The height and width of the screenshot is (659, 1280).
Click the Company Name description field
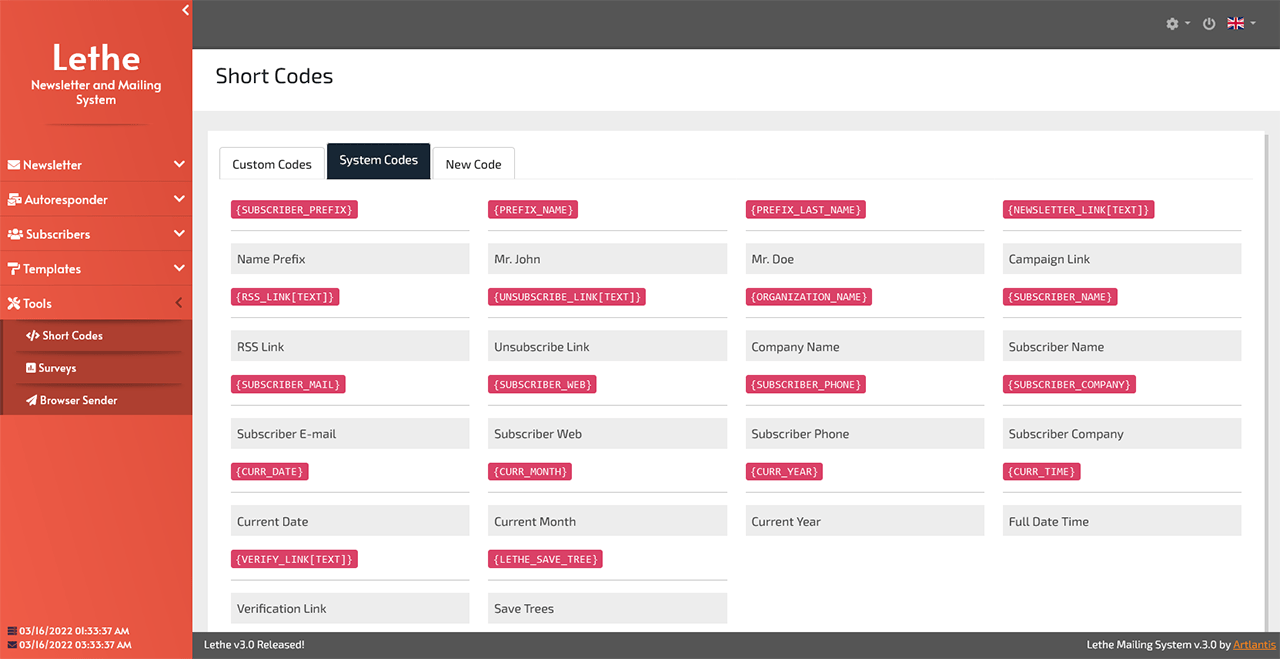click(x=865, y=346)
